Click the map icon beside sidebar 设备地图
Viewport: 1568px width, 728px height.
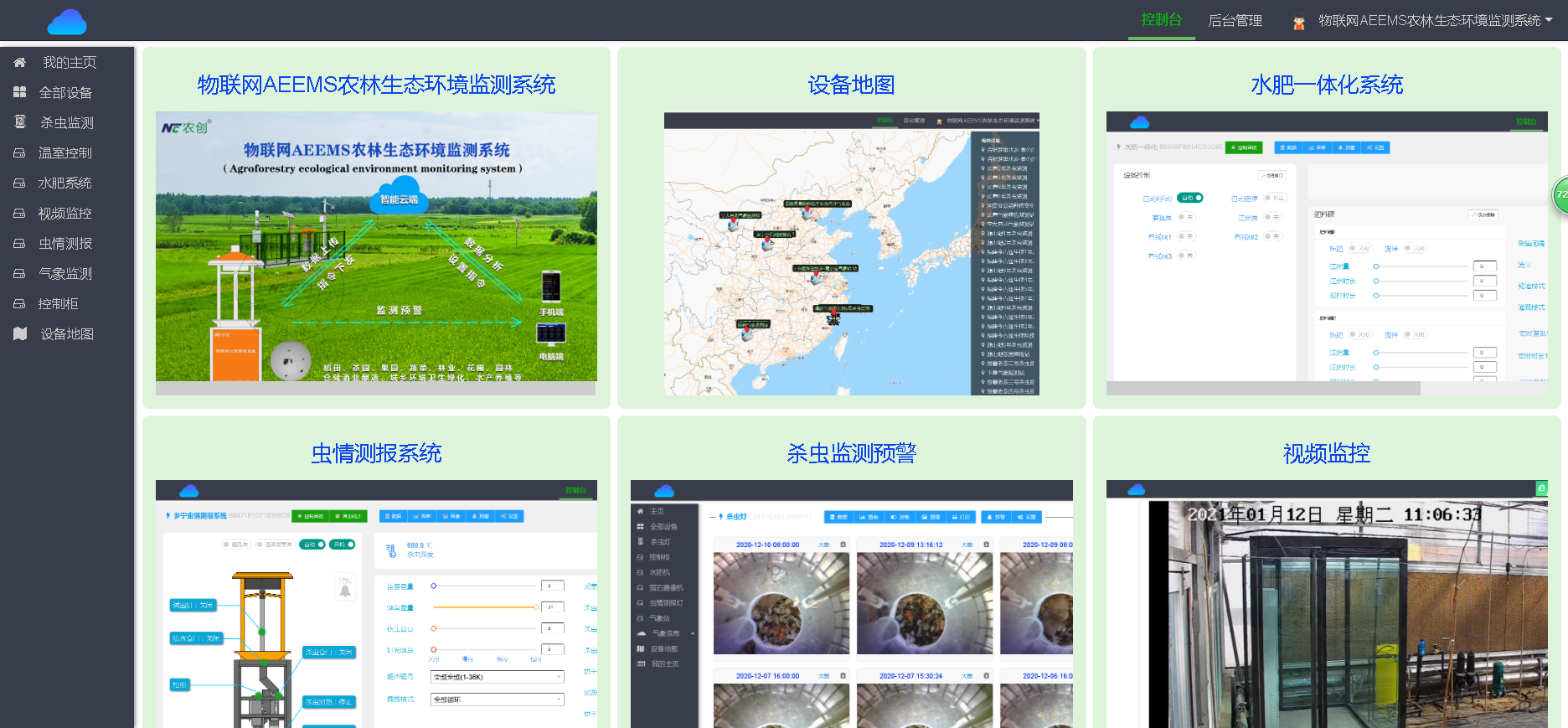[x=20, y=333]
